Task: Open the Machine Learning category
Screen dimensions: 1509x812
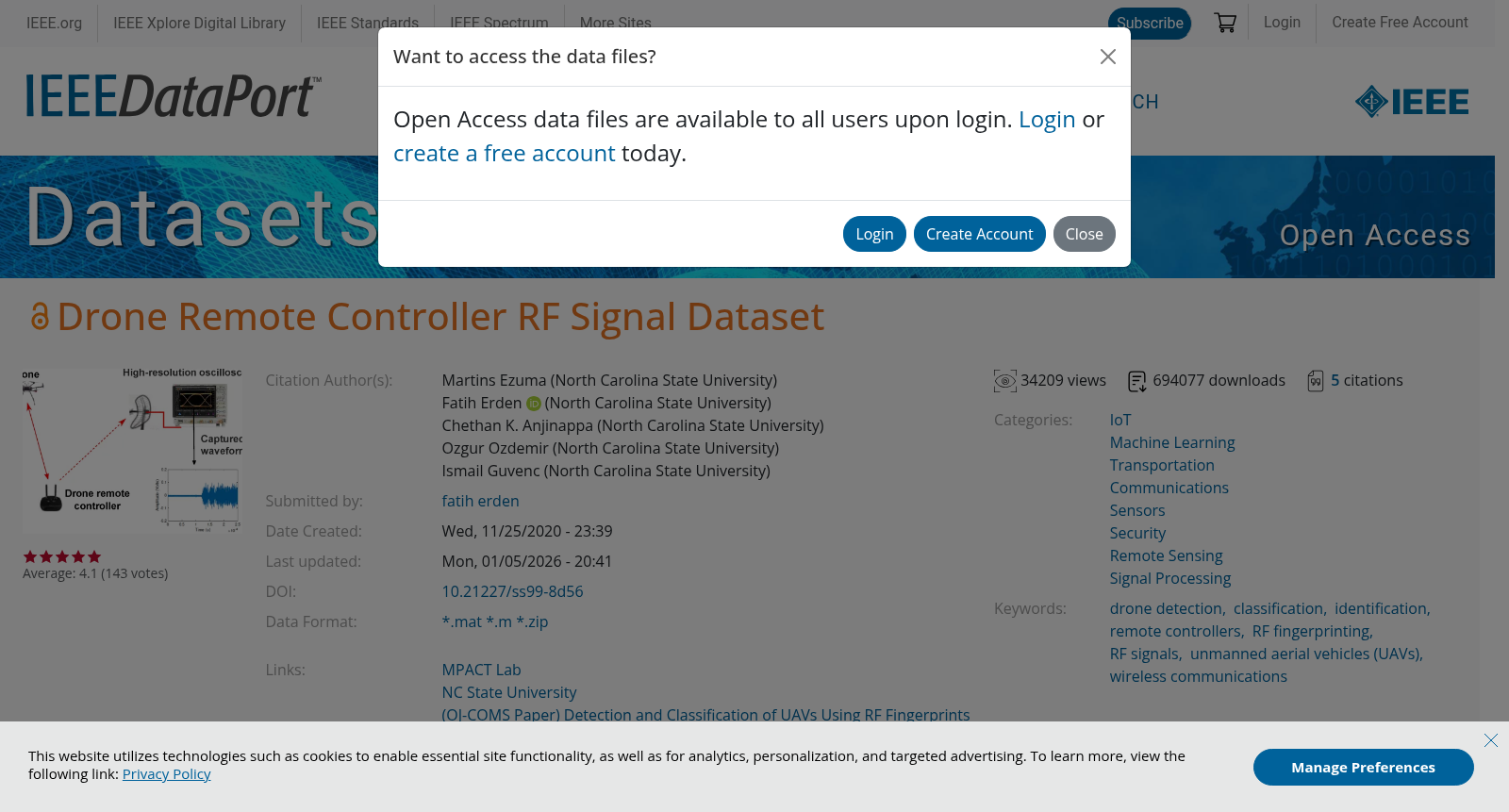Action: tap(1171, 443)
